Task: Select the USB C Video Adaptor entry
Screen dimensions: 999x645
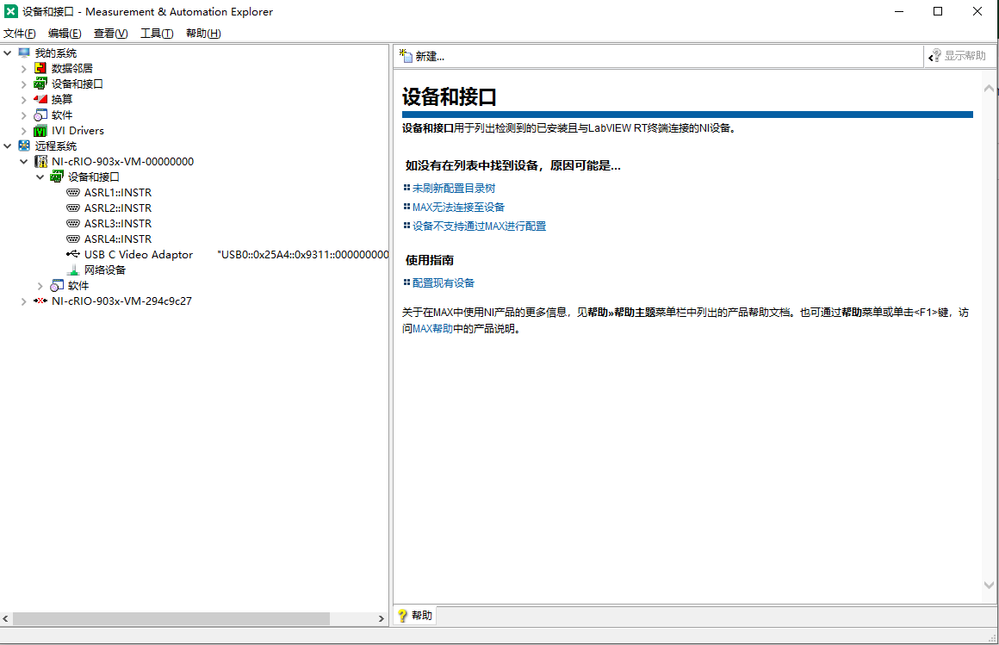Action: (x=138, y=254)
